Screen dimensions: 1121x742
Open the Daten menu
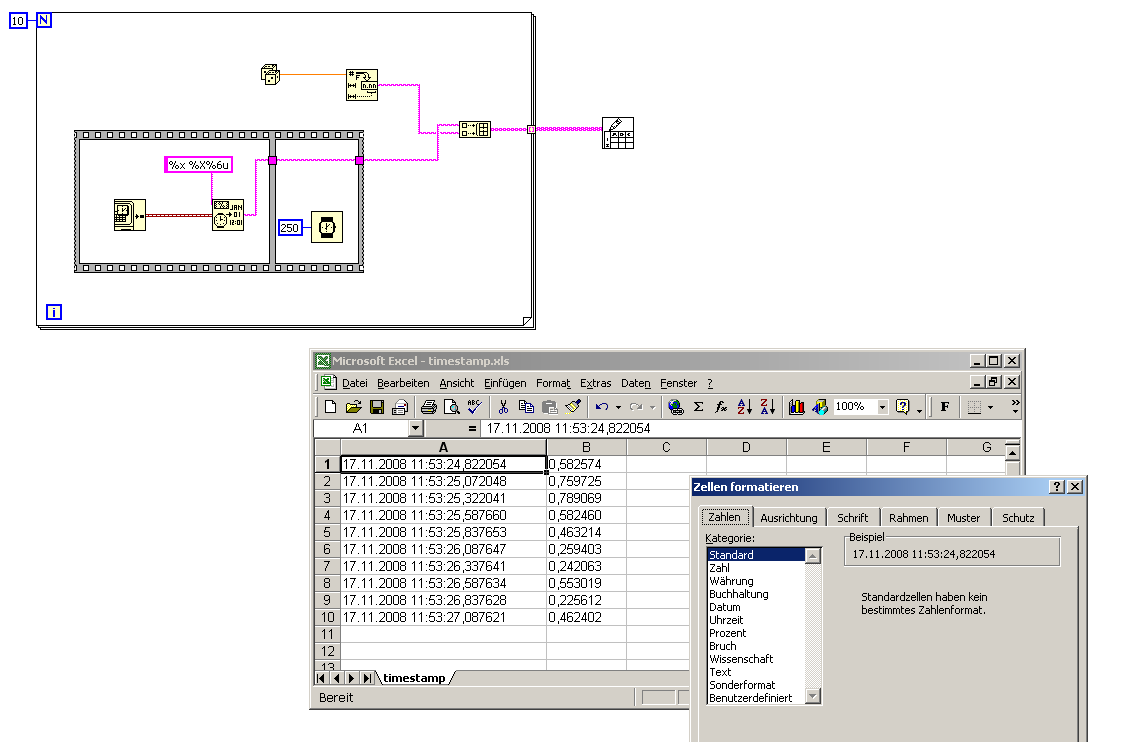pyautogui.click(x=636, y=383)
